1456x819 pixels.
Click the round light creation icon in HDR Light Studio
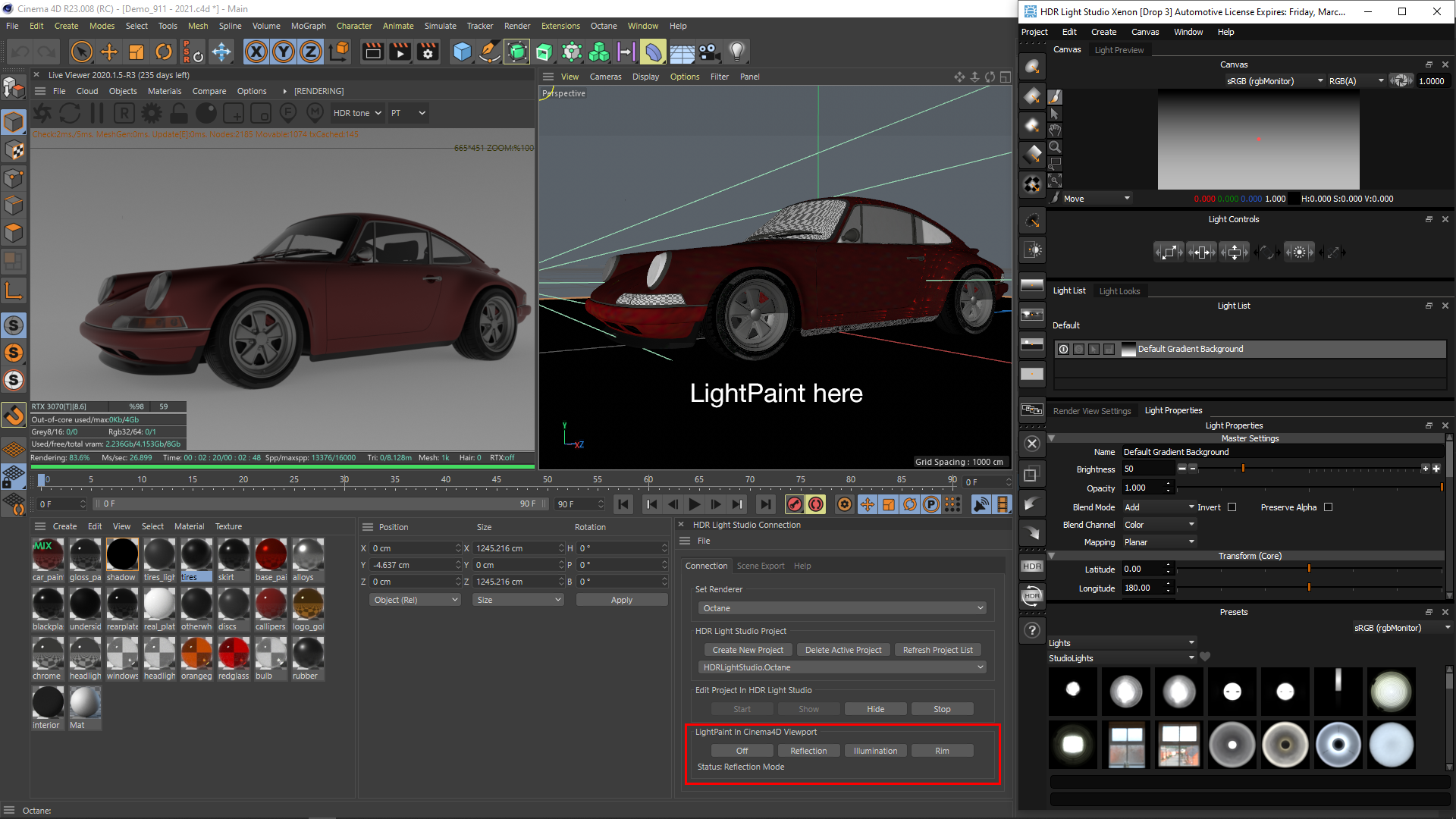click(x=1032, y=67)
